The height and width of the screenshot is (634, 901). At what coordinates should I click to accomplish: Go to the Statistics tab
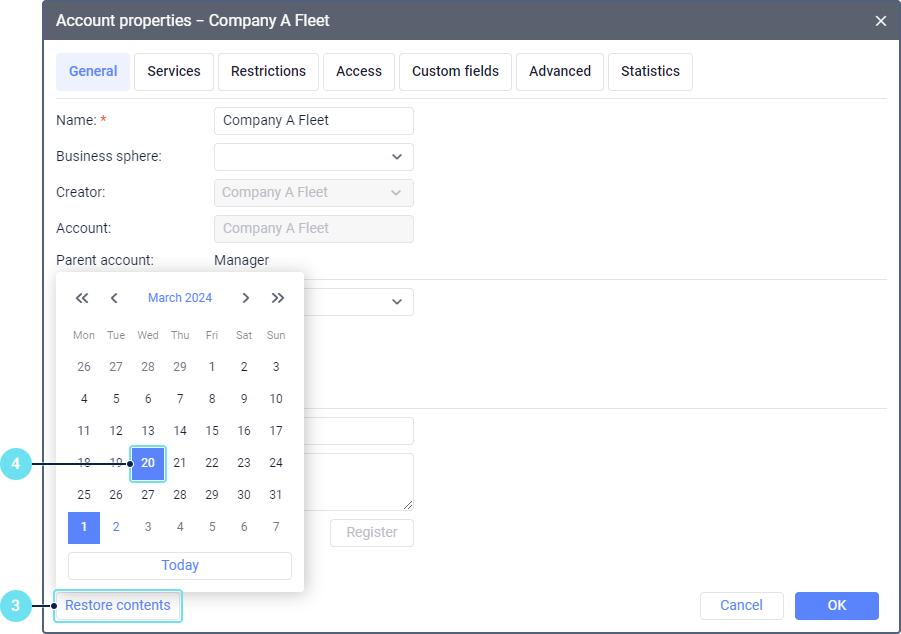coord(650,72)
